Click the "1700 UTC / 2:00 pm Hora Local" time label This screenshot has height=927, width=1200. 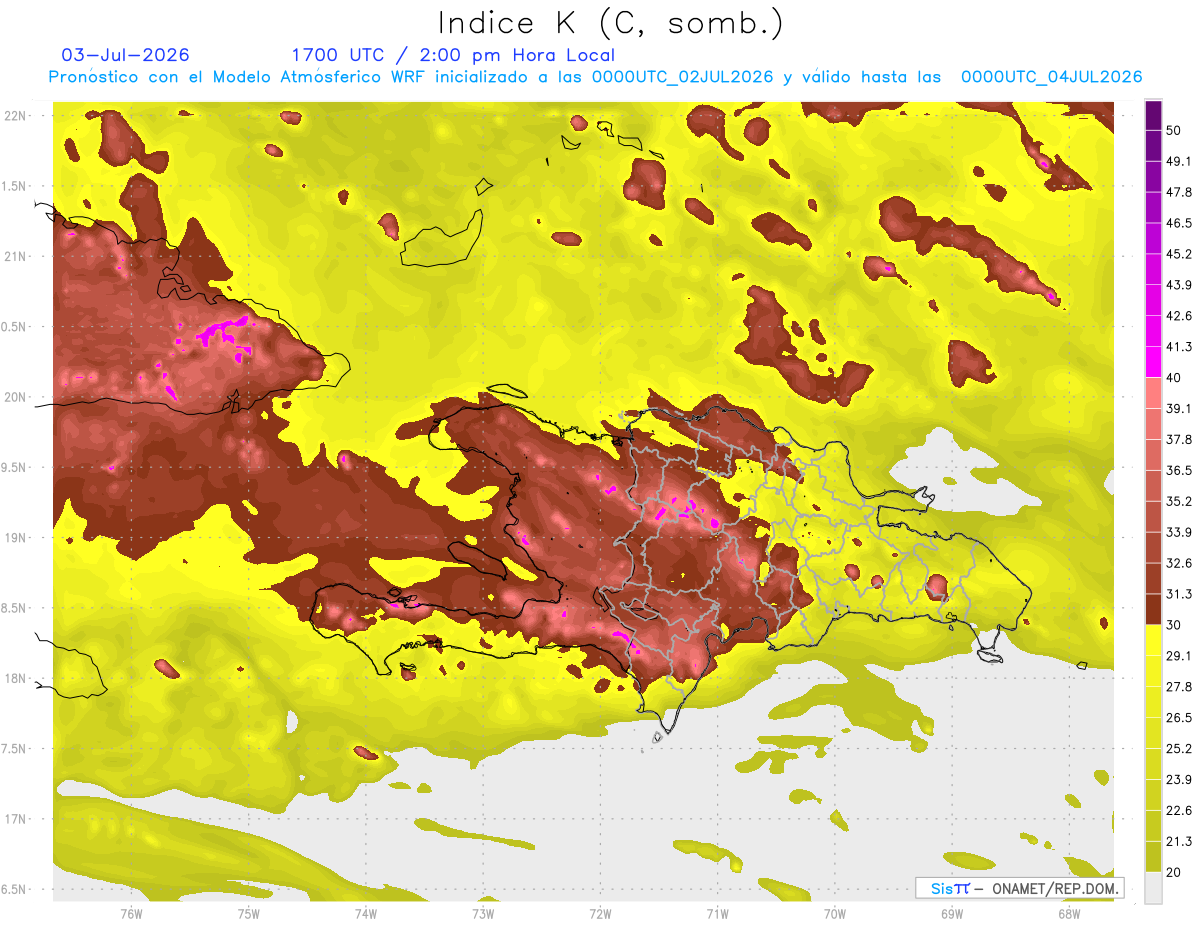click(x=453, y=55)
